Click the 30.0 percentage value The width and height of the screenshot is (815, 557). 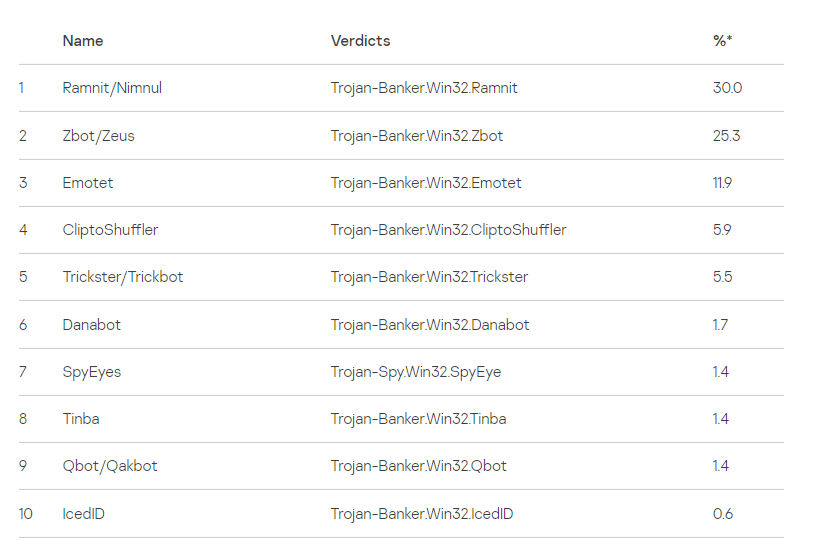click(x=727, y=88)
